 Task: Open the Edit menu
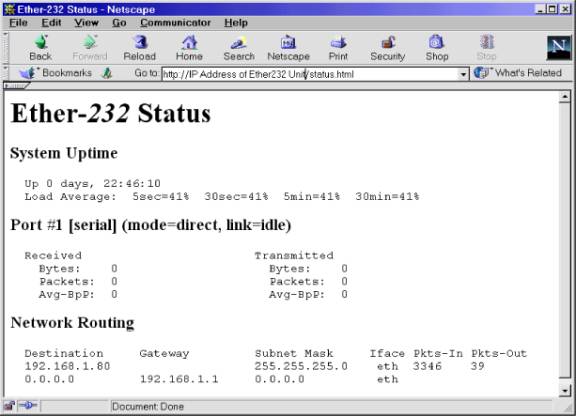coord(51,23)
